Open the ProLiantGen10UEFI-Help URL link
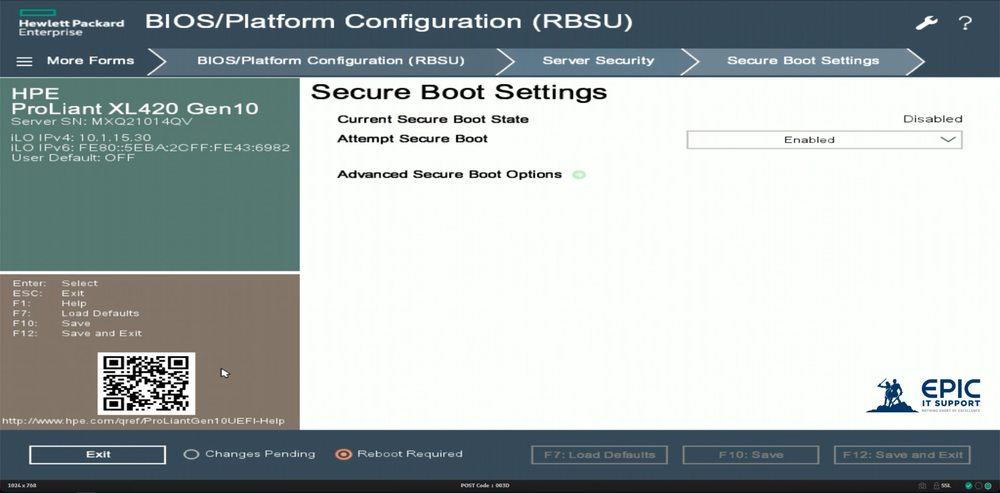The width and height of the screenshot is (1000, 493). click(143, 421)
